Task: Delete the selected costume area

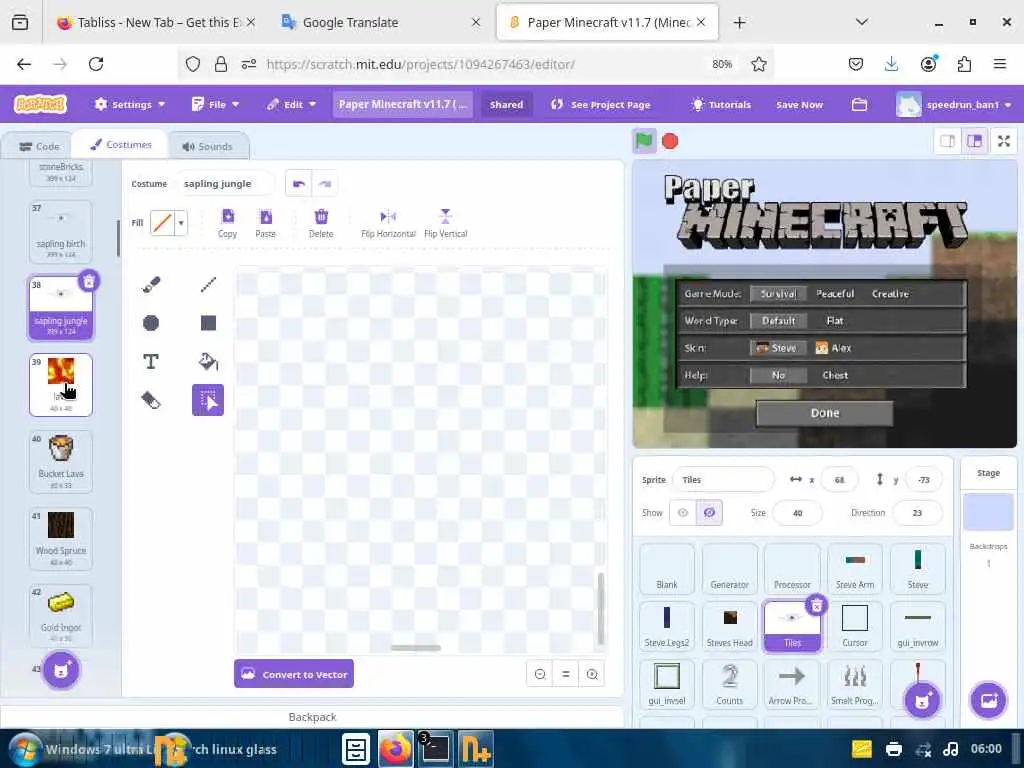Action: click(x=321, y=223)
